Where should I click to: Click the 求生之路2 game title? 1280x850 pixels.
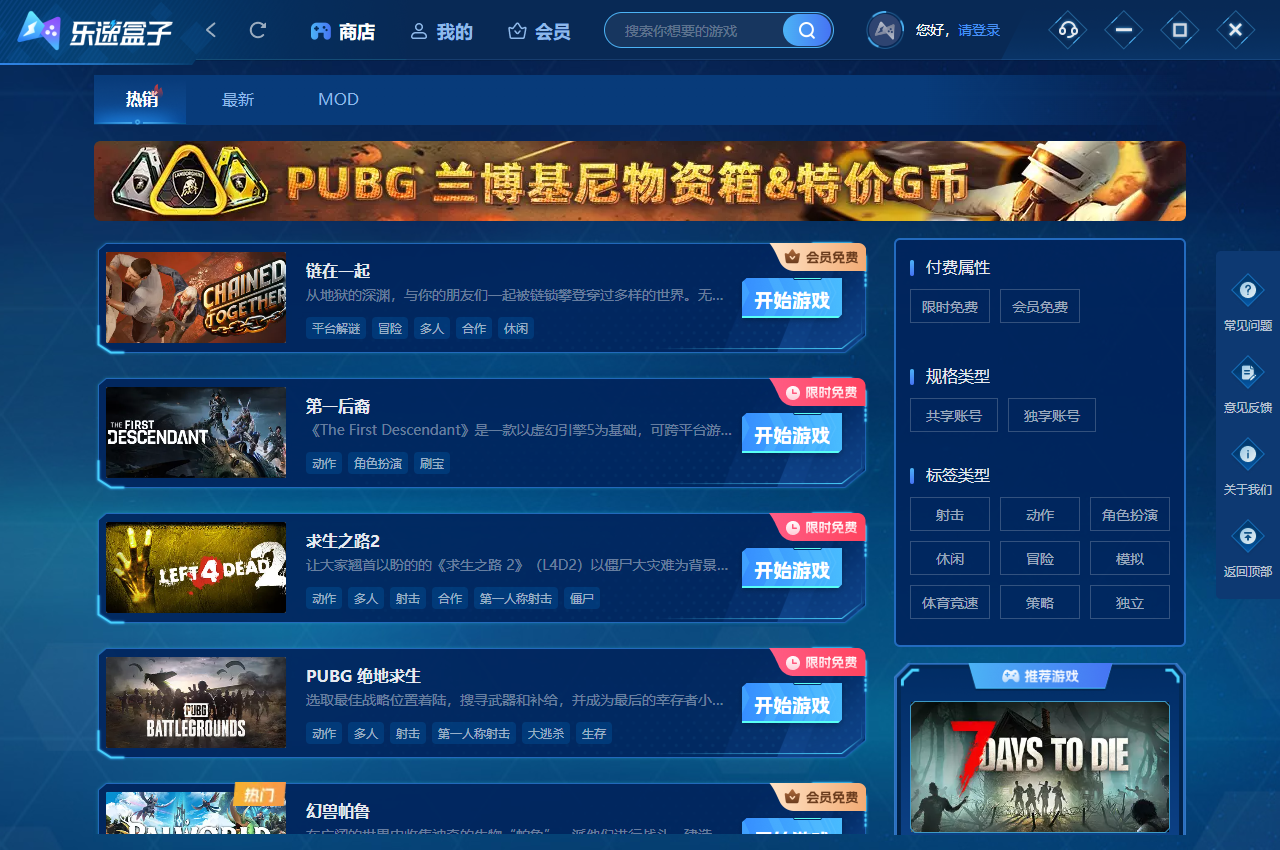343,541
